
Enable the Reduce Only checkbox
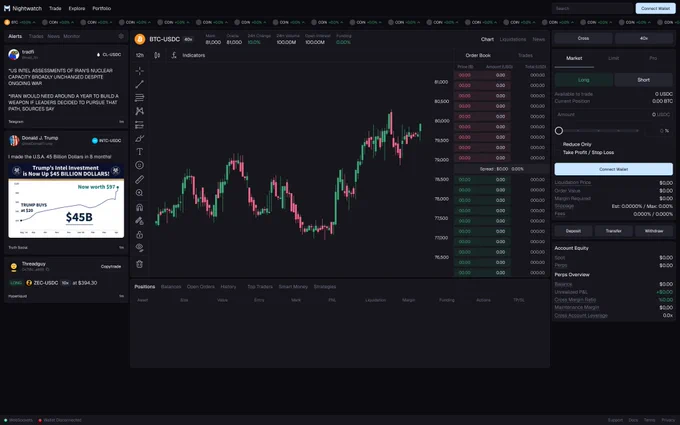559,144
